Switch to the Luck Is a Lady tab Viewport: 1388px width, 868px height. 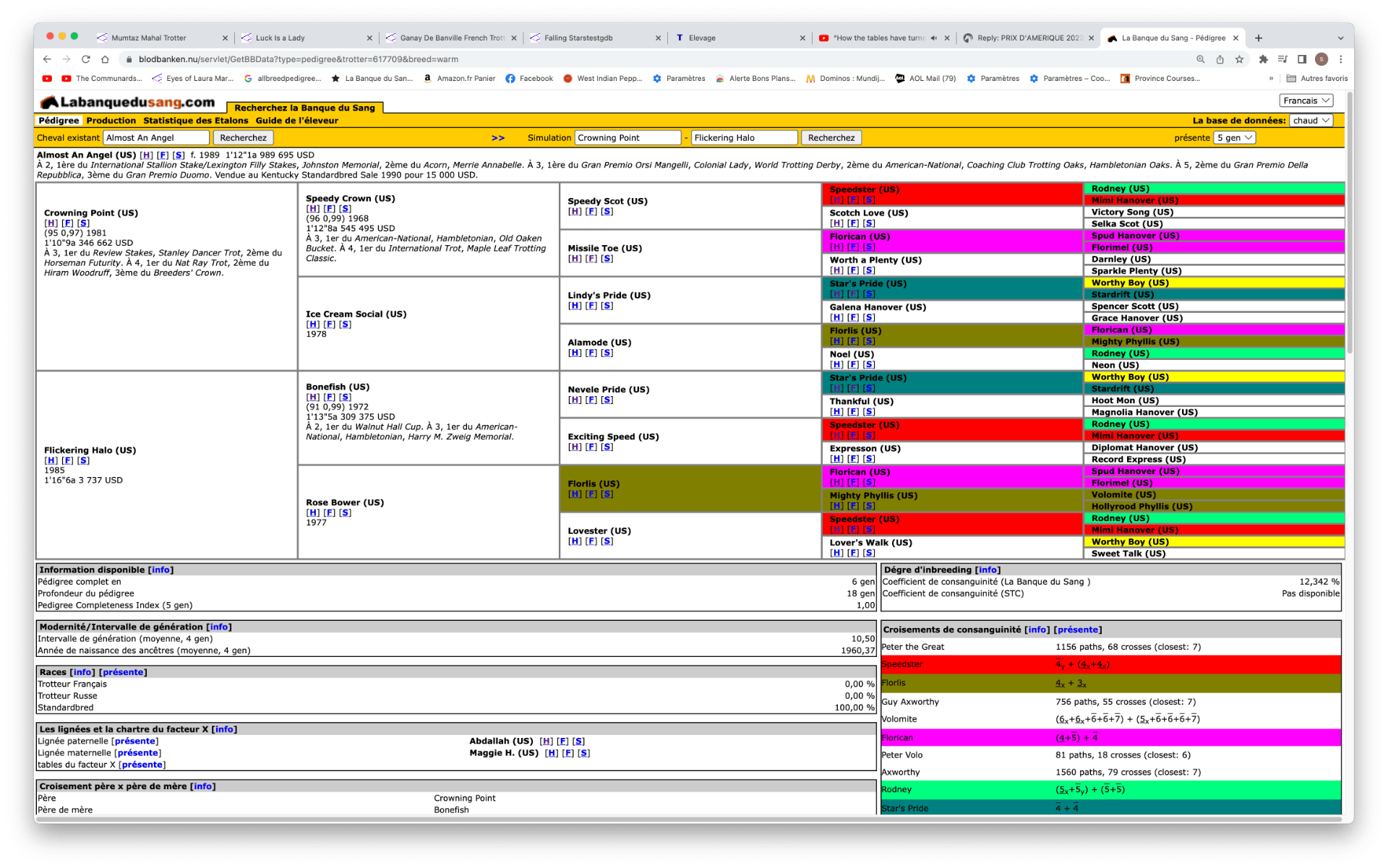(x=307, y=38)
